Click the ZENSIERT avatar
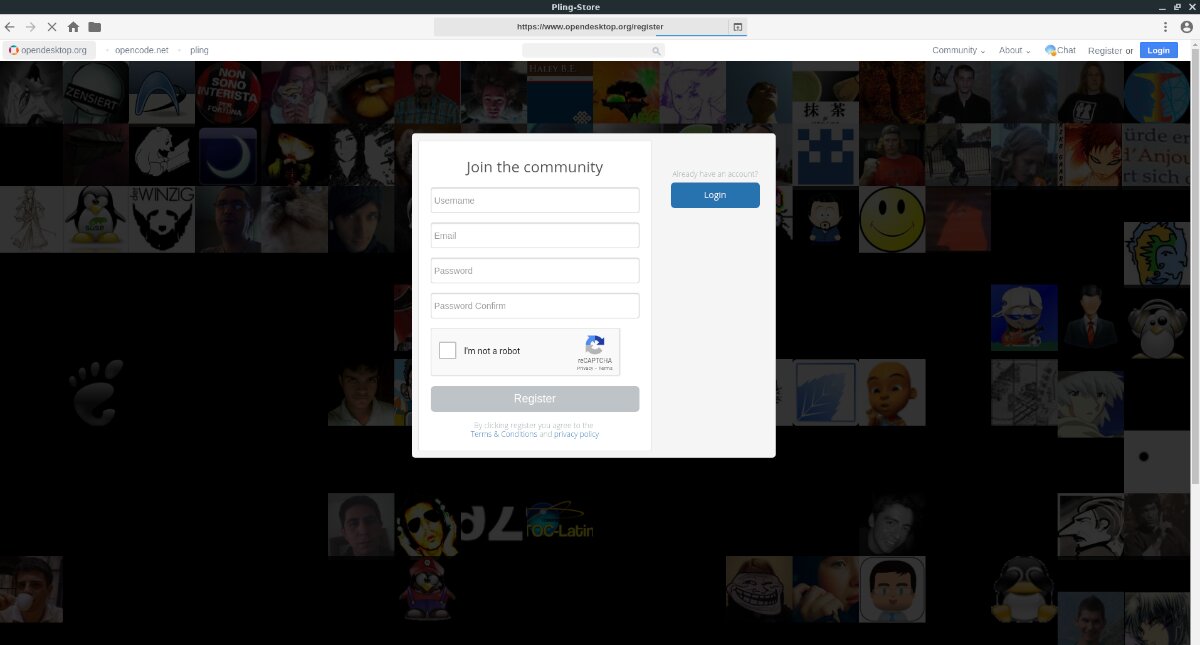Screen dimensions: 1200x645 [x=95, y=93]
